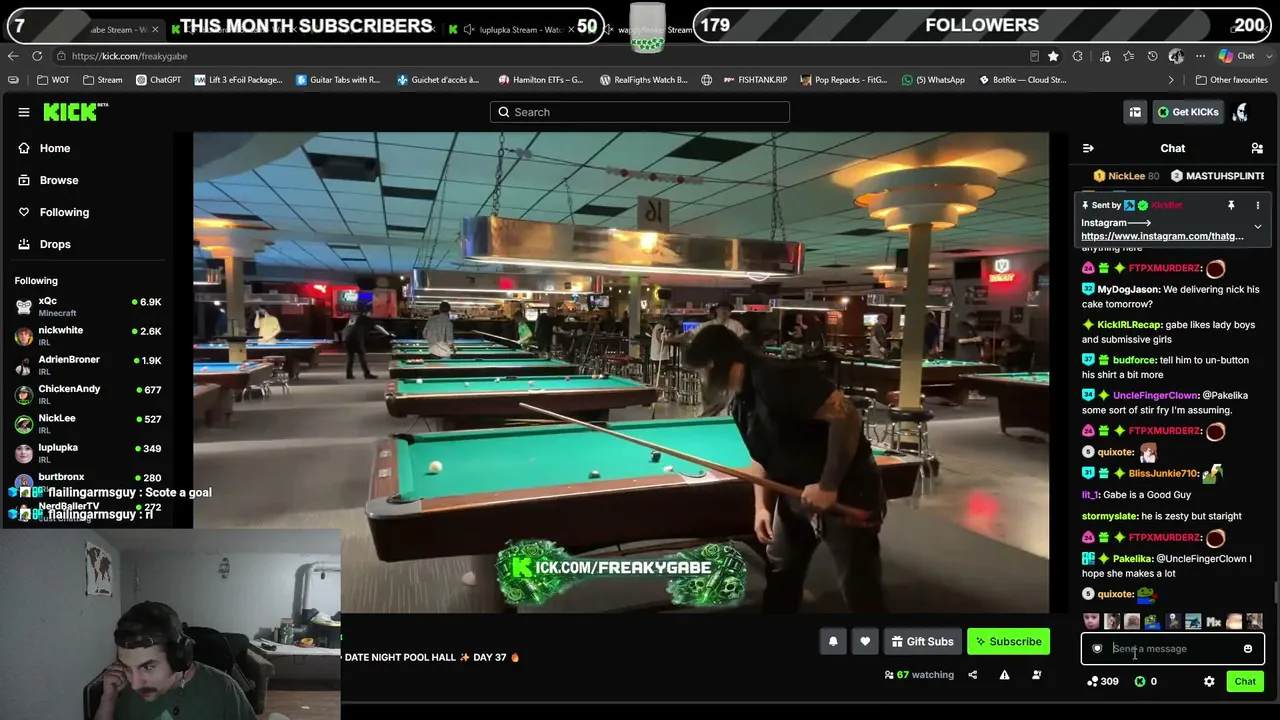The height and width of the screenshot is (720, 1280).
Task: Toggle favorite star in address bar
Action: coord(1053,56)
